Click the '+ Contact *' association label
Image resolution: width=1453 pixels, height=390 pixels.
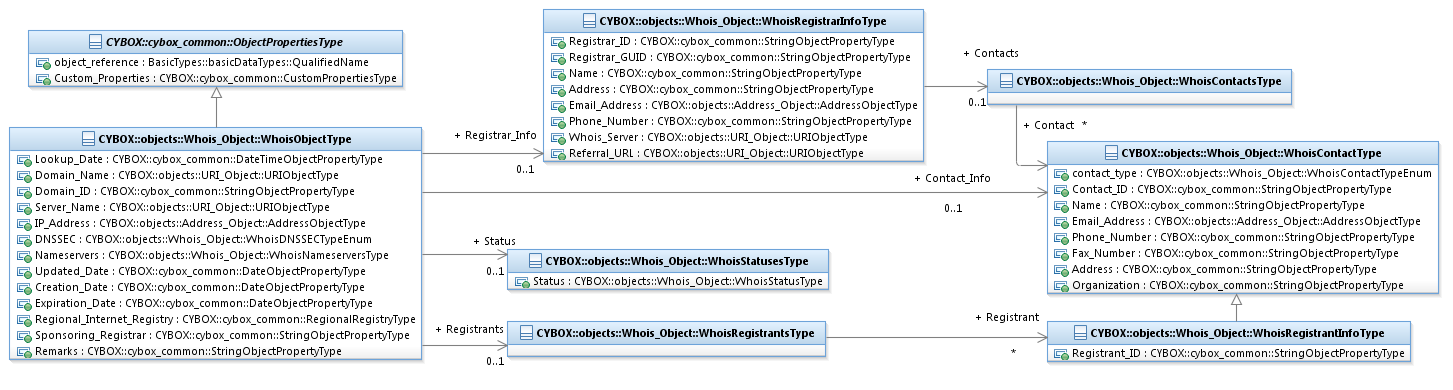[1055, 125]
